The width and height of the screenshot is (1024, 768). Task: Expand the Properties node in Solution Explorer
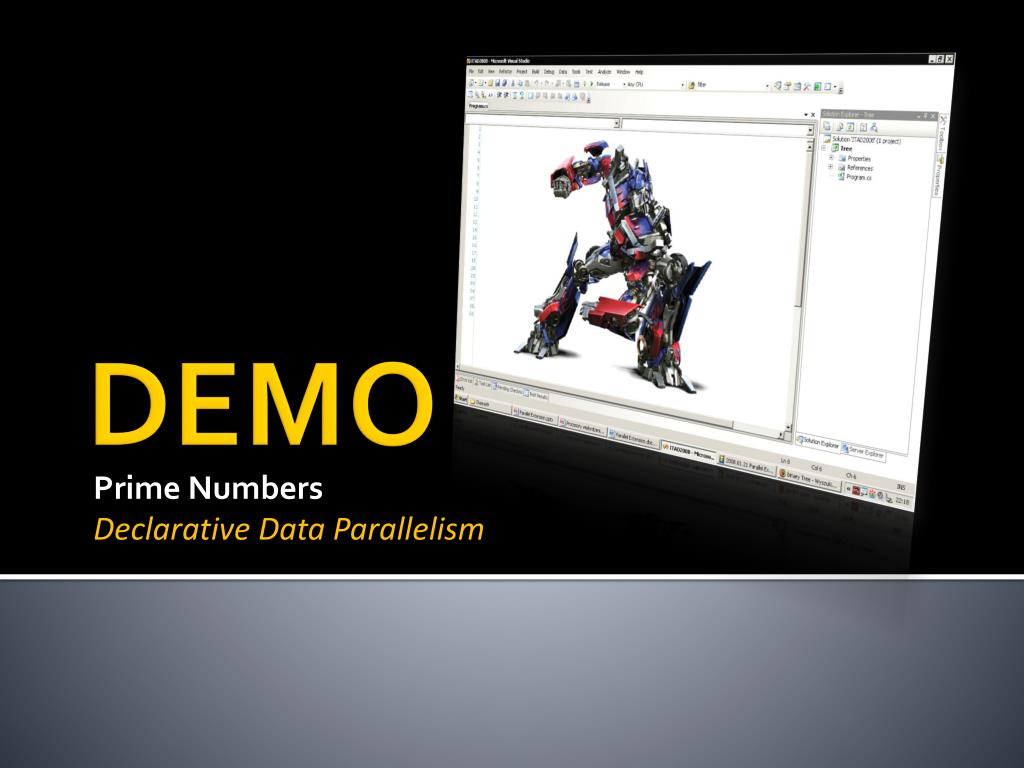[x=831, y=158]
